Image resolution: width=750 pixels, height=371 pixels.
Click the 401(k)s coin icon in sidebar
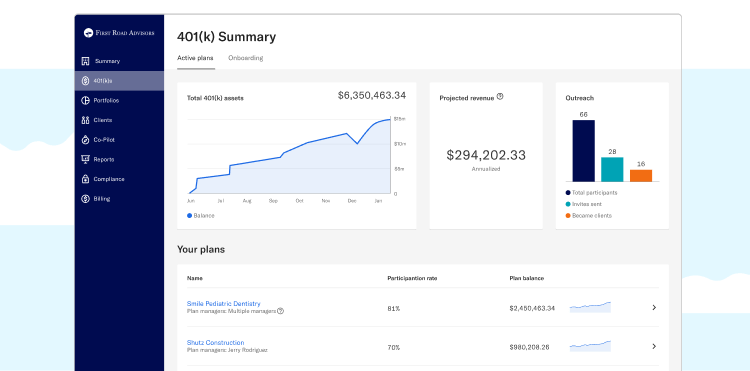click(86, 81)
